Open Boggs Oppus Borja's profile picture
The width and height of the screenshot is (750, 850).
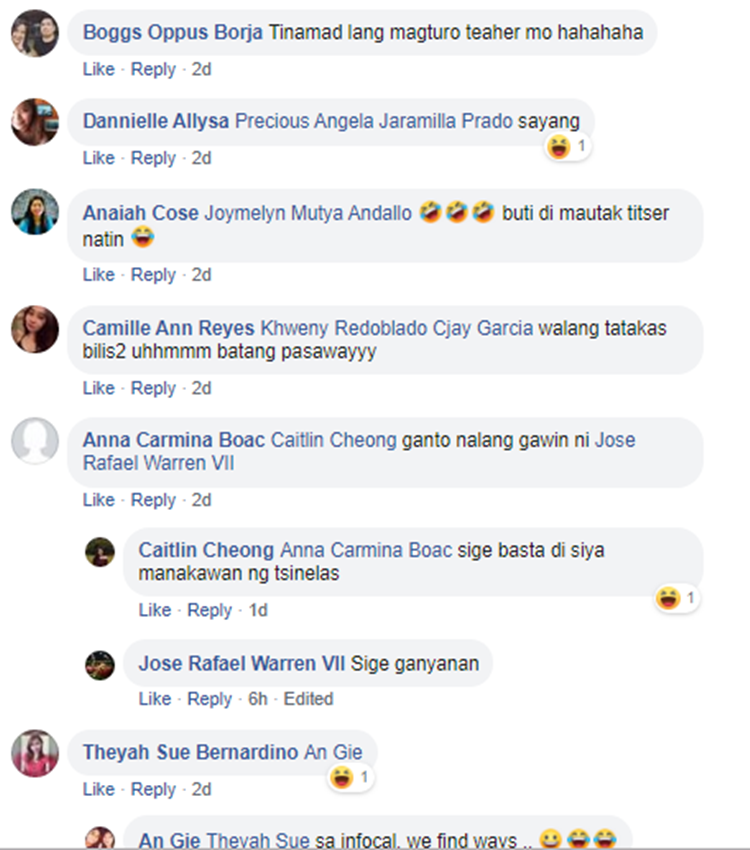tap(35, 33)
